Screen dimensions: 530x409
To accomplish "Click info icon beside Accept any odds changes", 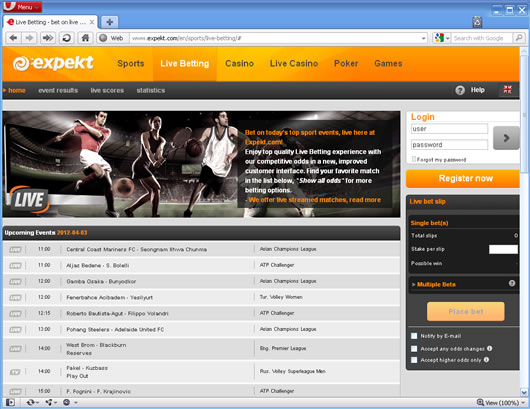I will pos(489,348).
